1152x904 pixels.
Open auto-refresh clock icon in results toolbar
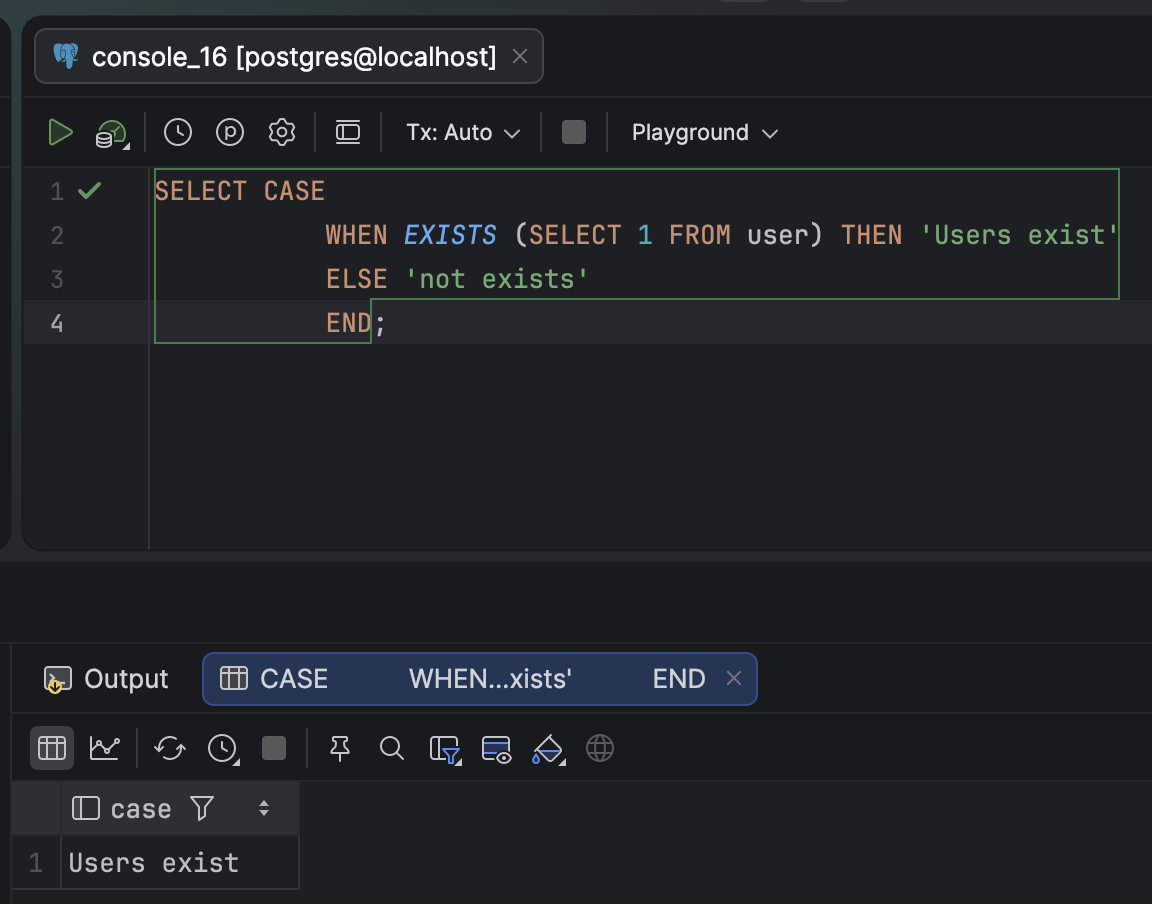(x=223, y=749)
